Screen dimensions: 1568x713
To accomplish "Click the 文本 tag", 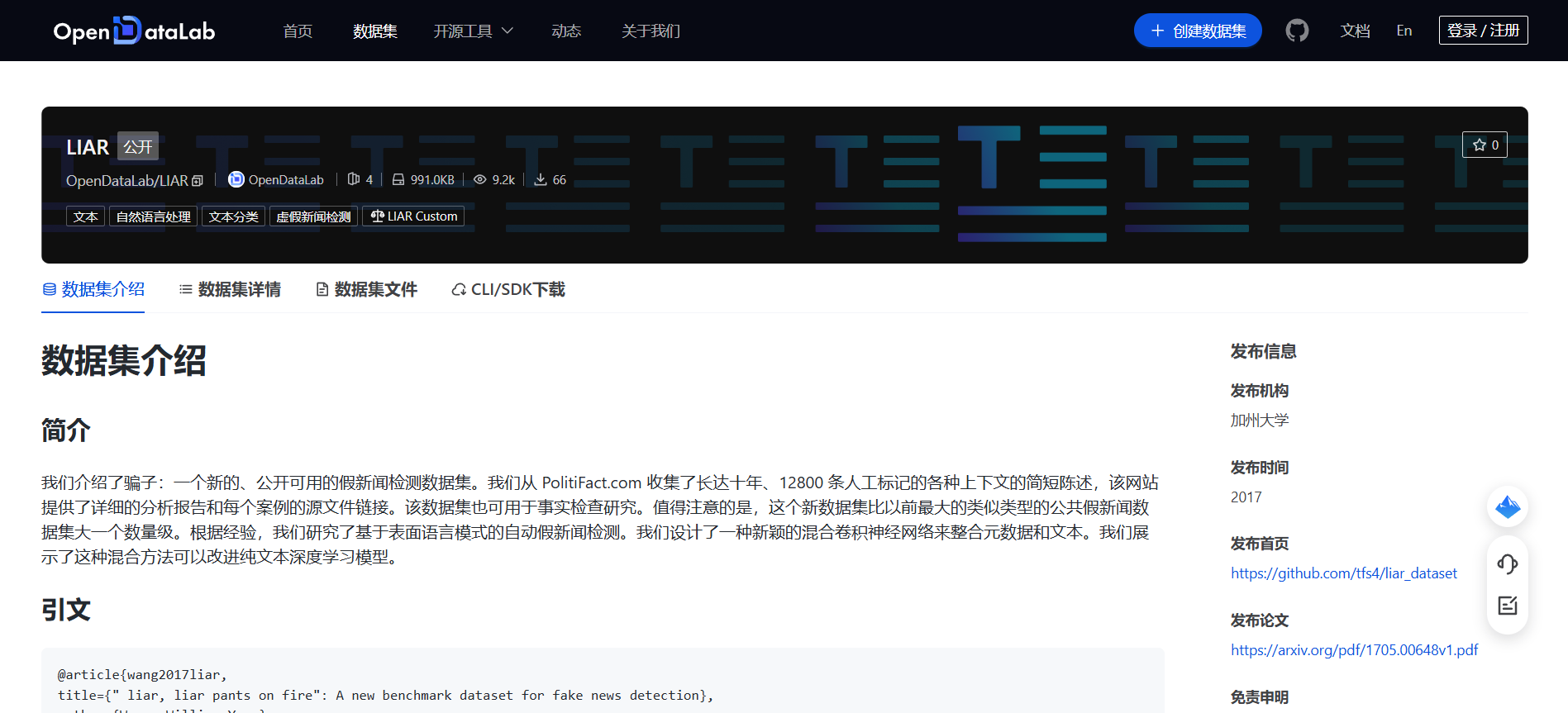I will pyautogui.click(x=85, y=216).
